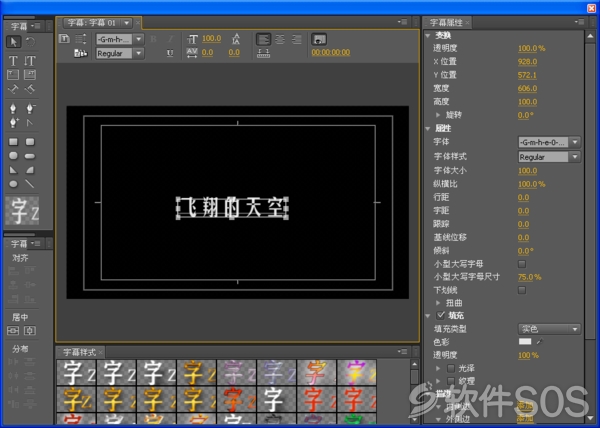
Task: Enable 小型大写字母 checkbox
Action: coord(522,264)
